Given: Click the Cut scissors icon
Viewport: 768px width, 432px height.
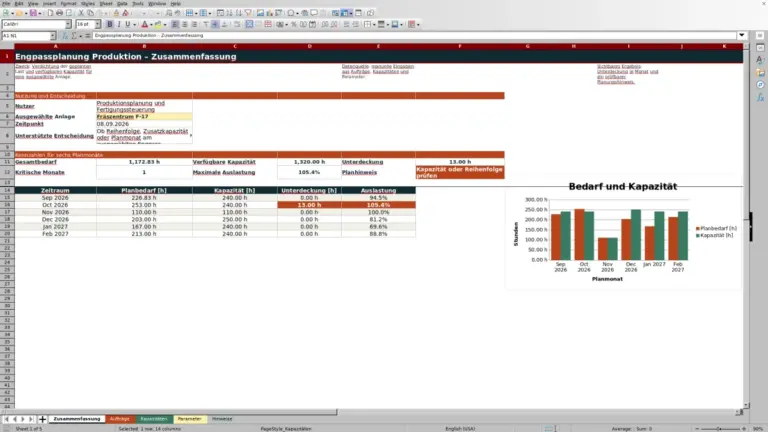Looking at the screenshot, I should (81, 13).
